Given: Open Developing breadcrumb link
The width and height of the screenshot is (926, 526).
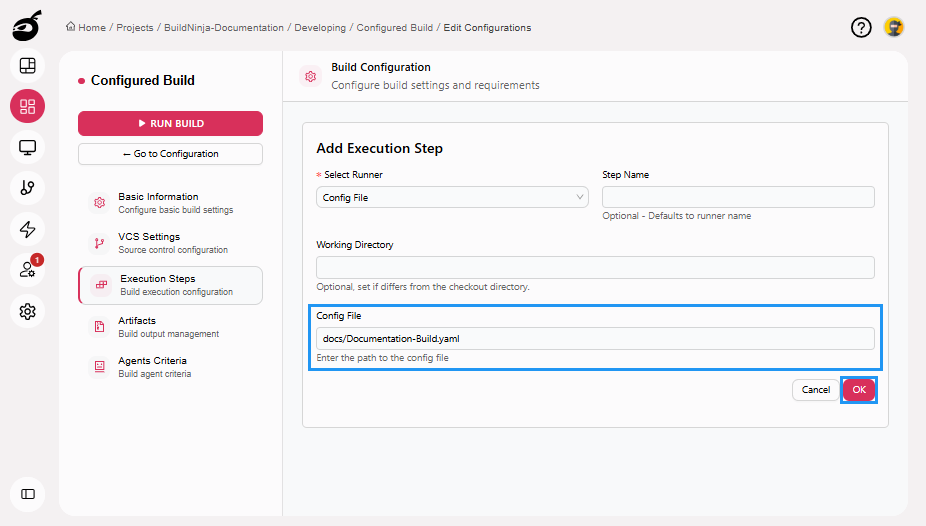Looking at the screenshot, I should click(320, 28).
